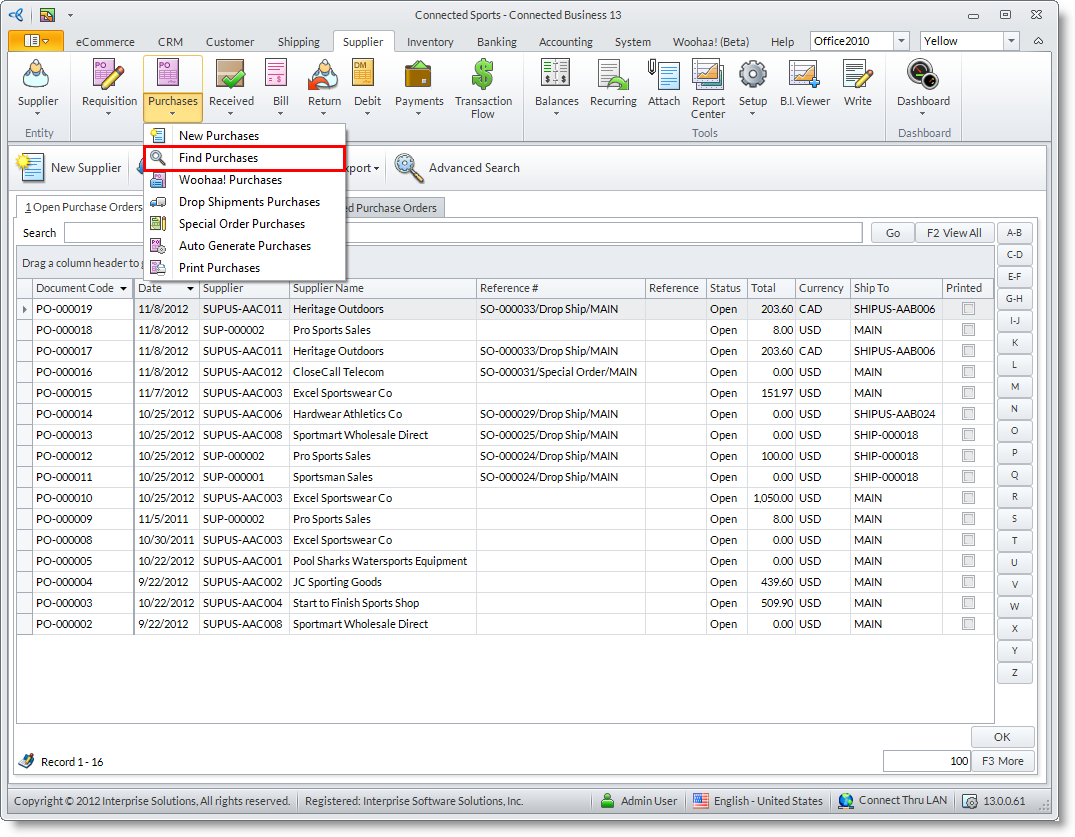
Task: Switch to the Inventory ribbon tab
Action: click(430, 42)
